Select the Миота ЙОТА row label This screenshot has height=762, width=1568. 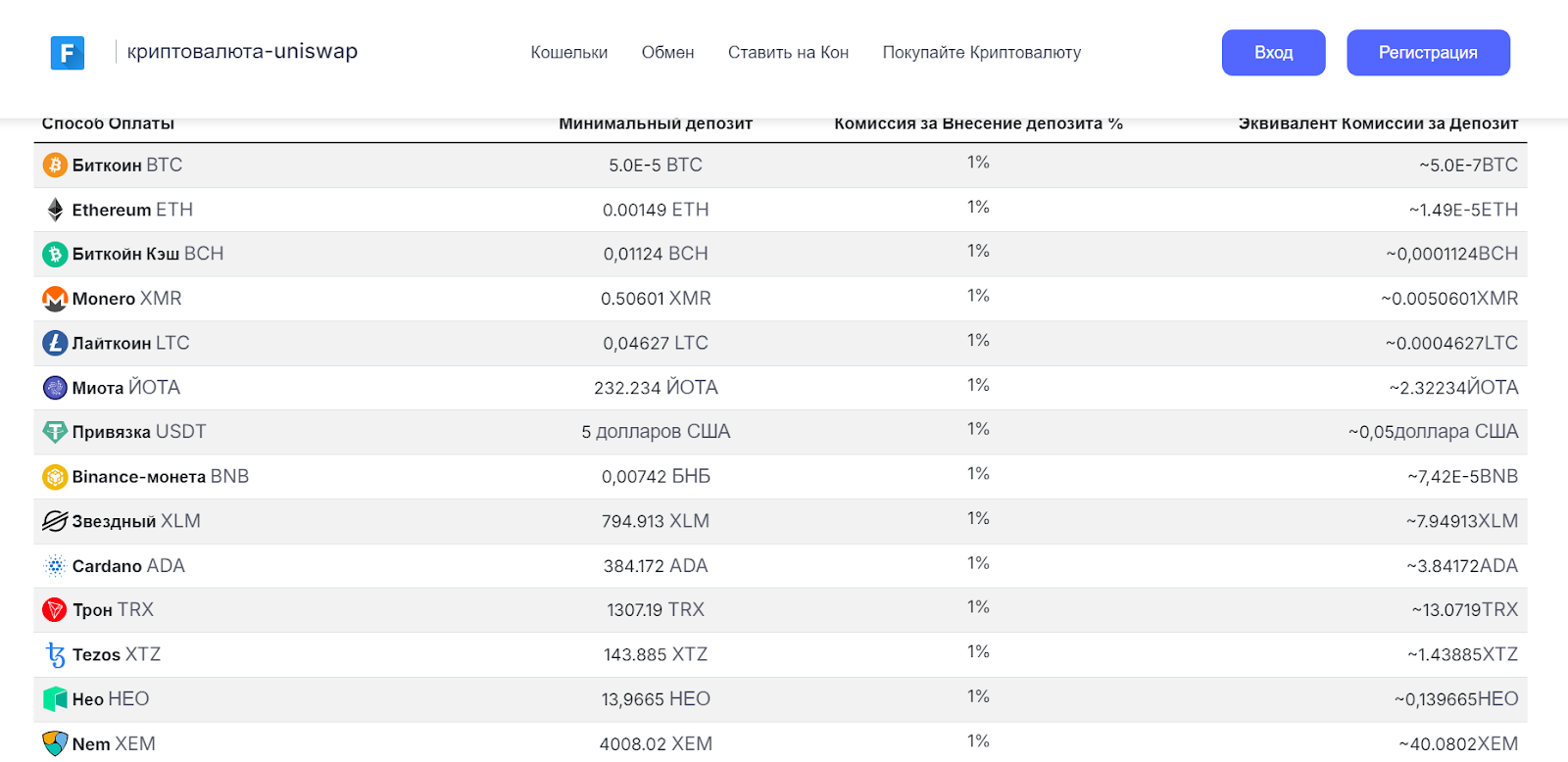[126, 388]
